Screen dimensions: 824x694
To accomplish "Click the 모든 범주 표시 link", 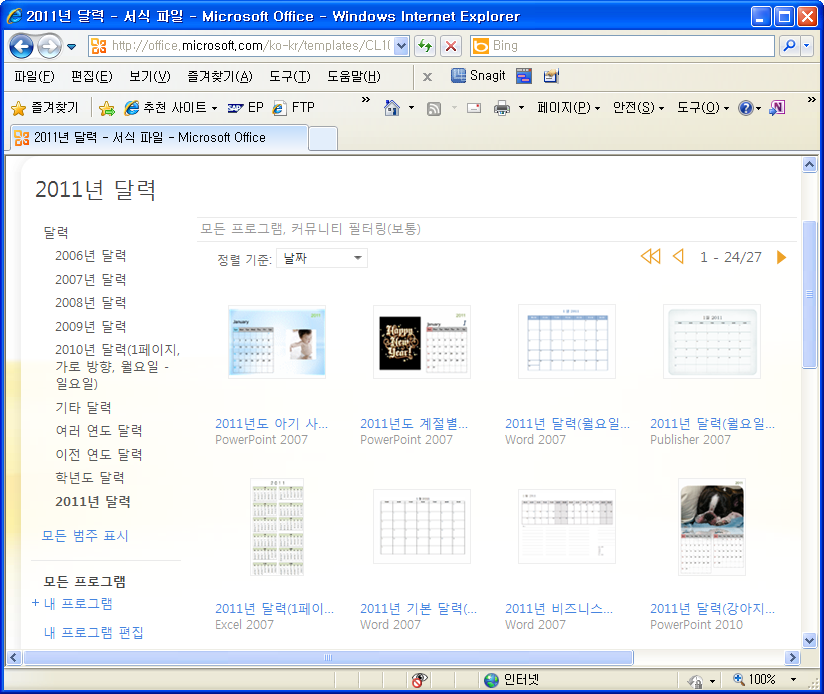I will (x=85, y=536).
